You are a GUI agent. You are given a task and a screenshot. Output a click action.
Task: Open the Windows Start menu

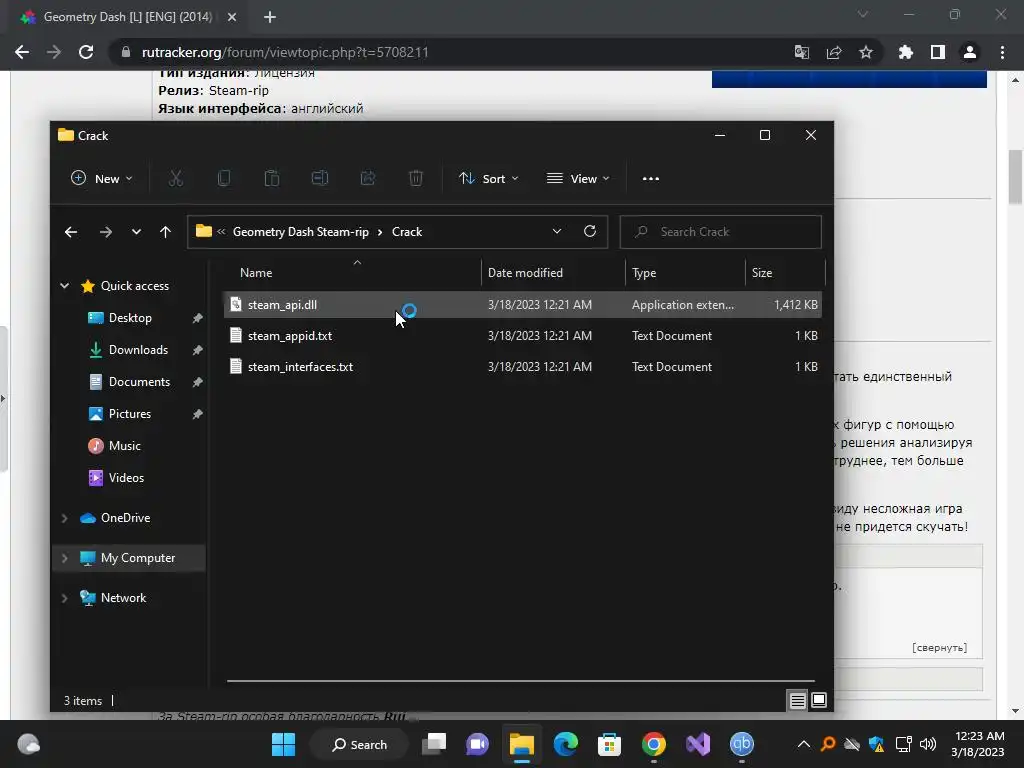(x=283, y=744)
